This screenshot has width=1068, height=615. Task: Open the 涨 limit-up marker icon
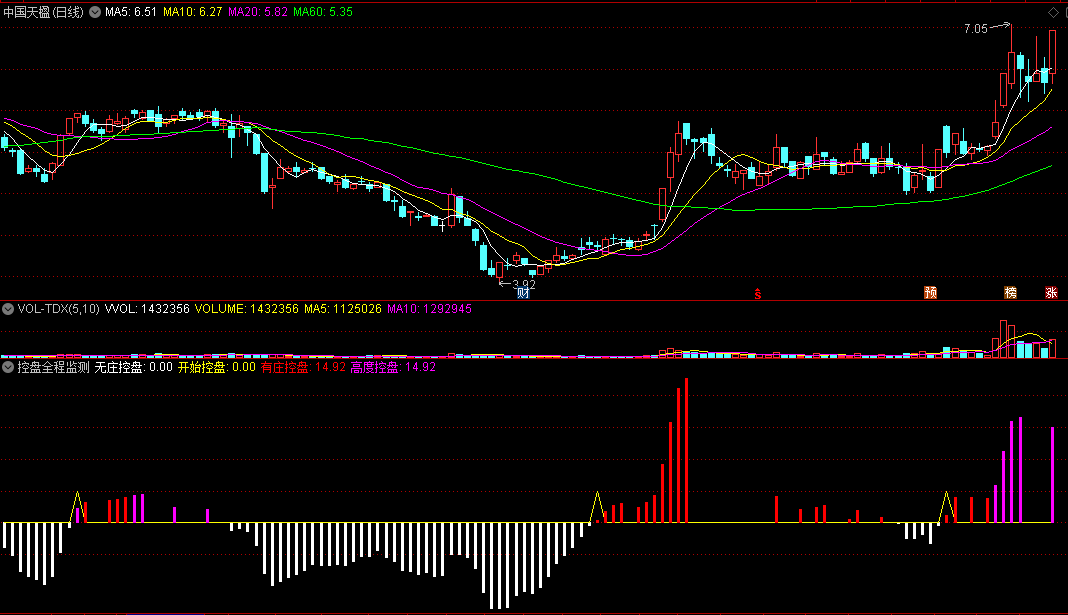(x=1052, y=293)
